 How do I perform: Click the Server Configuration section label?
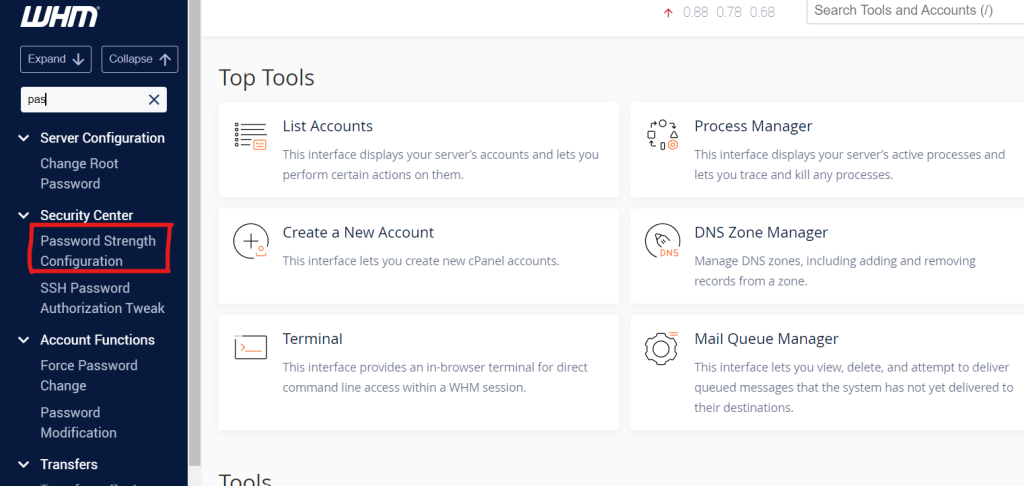pyautogui.click(x=103, y=138)
